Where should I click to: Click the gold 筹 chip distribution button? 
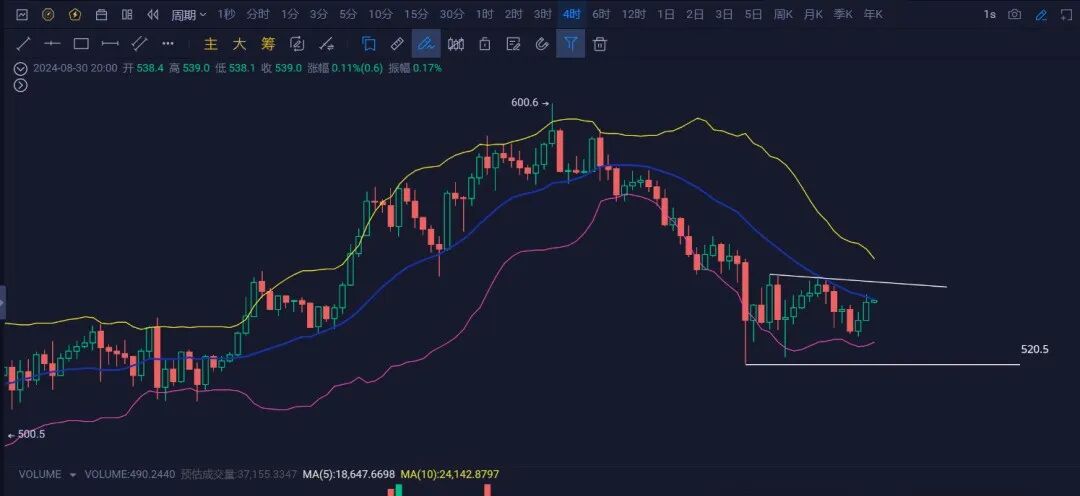[268, 44]
